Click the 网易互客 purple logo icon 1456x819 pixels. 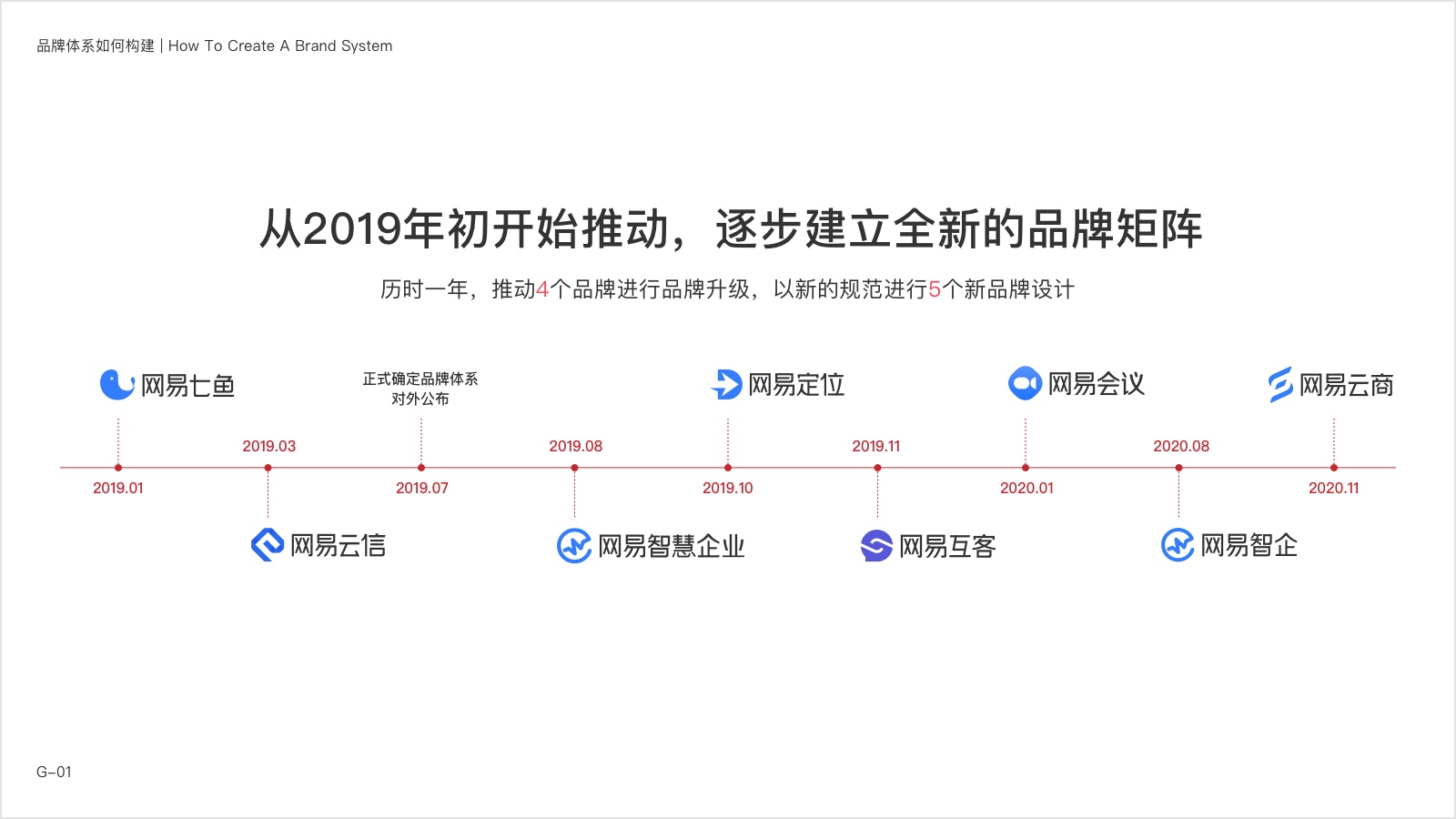point(876,546)
